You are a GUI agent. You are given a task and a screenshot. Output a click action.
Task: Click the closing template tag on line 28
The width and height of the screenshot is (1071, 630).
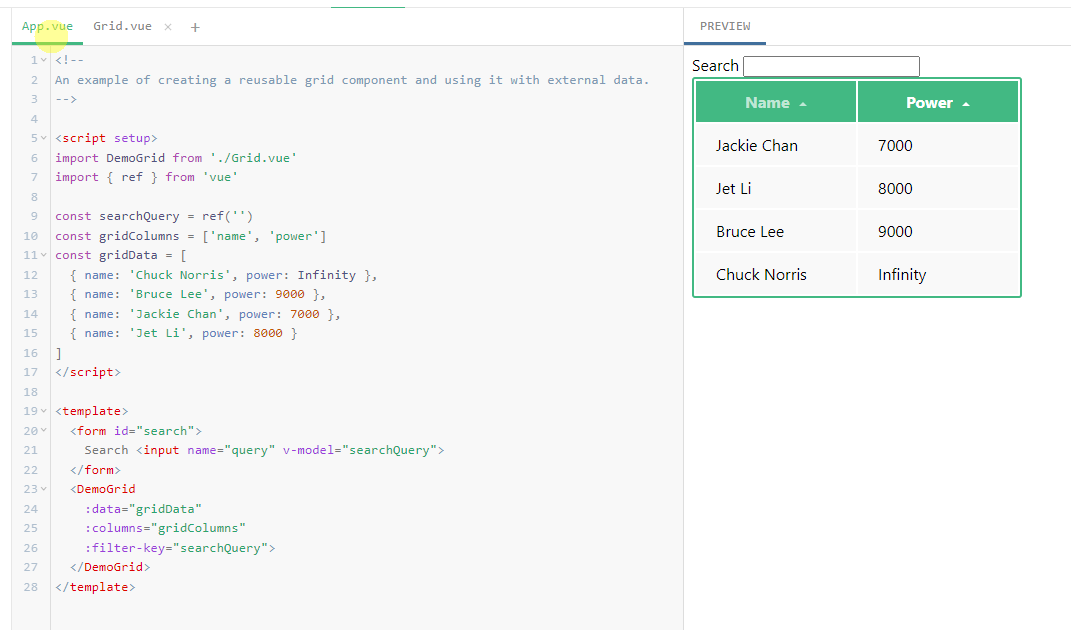coord(95,586)
